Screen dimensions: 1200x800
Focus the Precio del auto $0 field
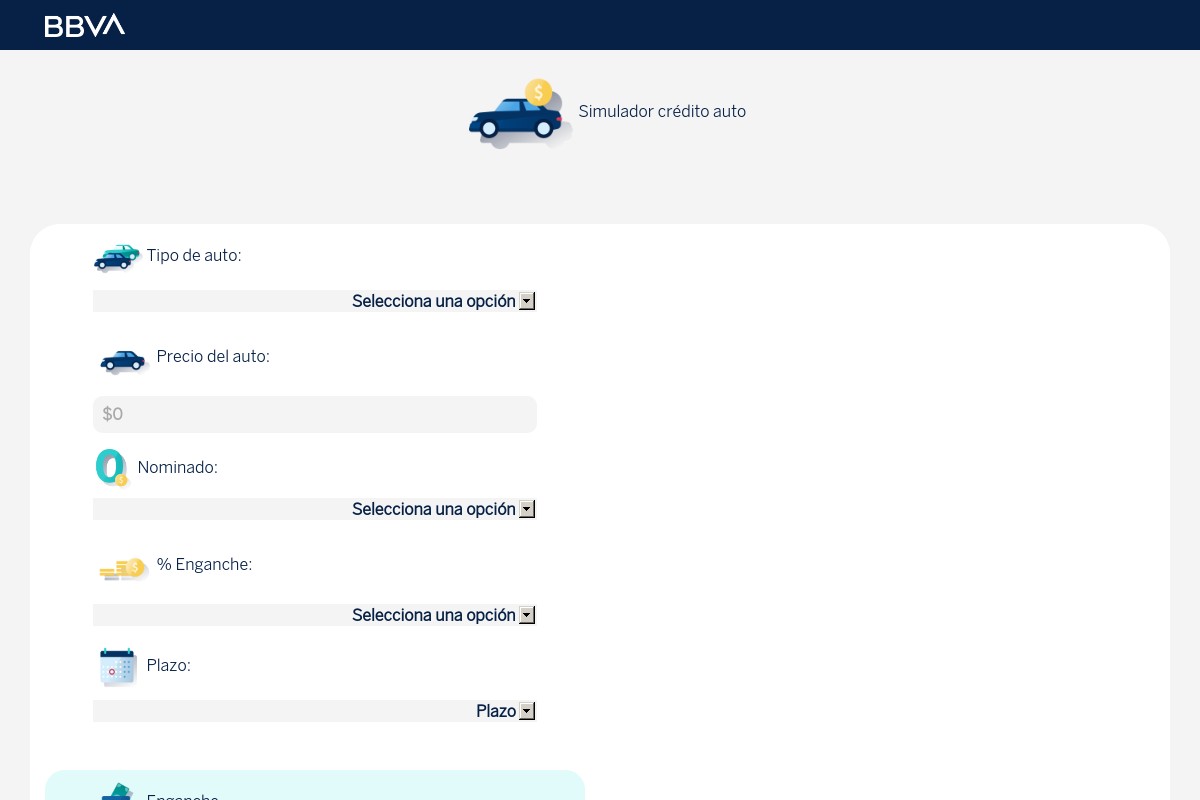315,414
